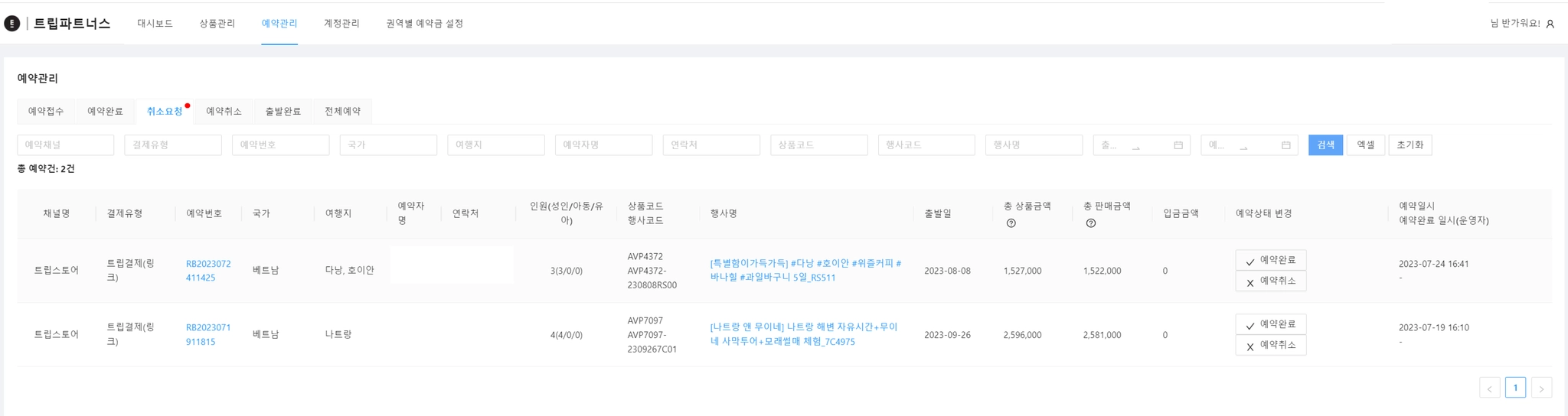
Task: Click help icon under 총 상품금액
Action: click(1011, 223)
